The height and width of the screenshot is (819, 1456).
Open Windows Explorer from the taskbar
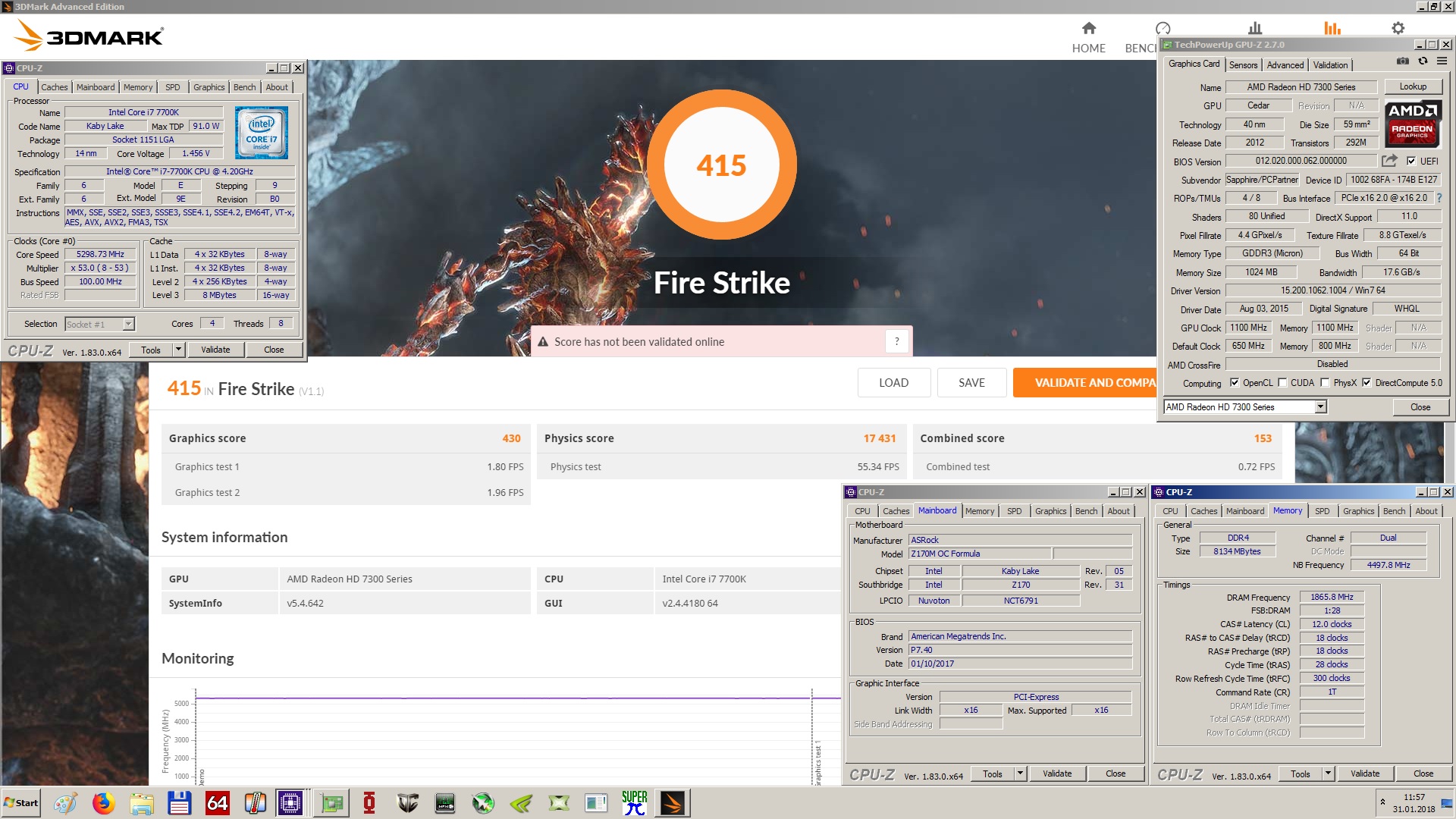[141, 803]
